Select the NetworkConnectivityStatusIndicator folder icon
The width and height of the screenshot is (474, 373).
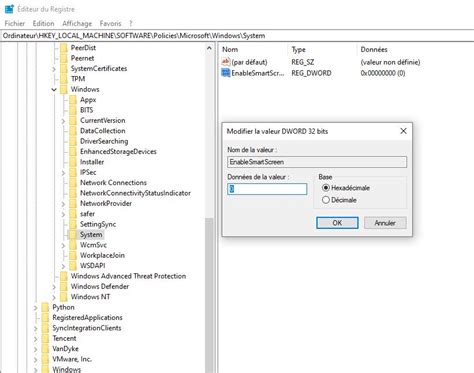pos(73,193)
